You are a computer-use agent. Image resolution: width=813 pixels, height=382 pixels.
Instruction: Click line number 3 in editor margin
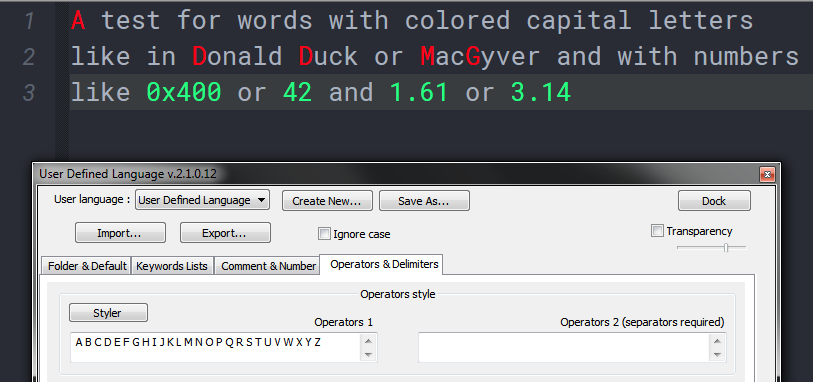[x=29, y=92]
